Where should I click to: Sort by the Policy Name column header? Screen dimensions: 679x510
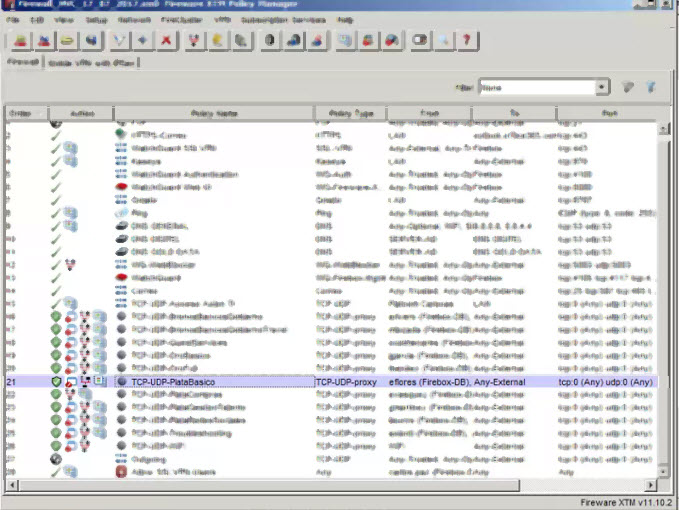click(214, 113)
